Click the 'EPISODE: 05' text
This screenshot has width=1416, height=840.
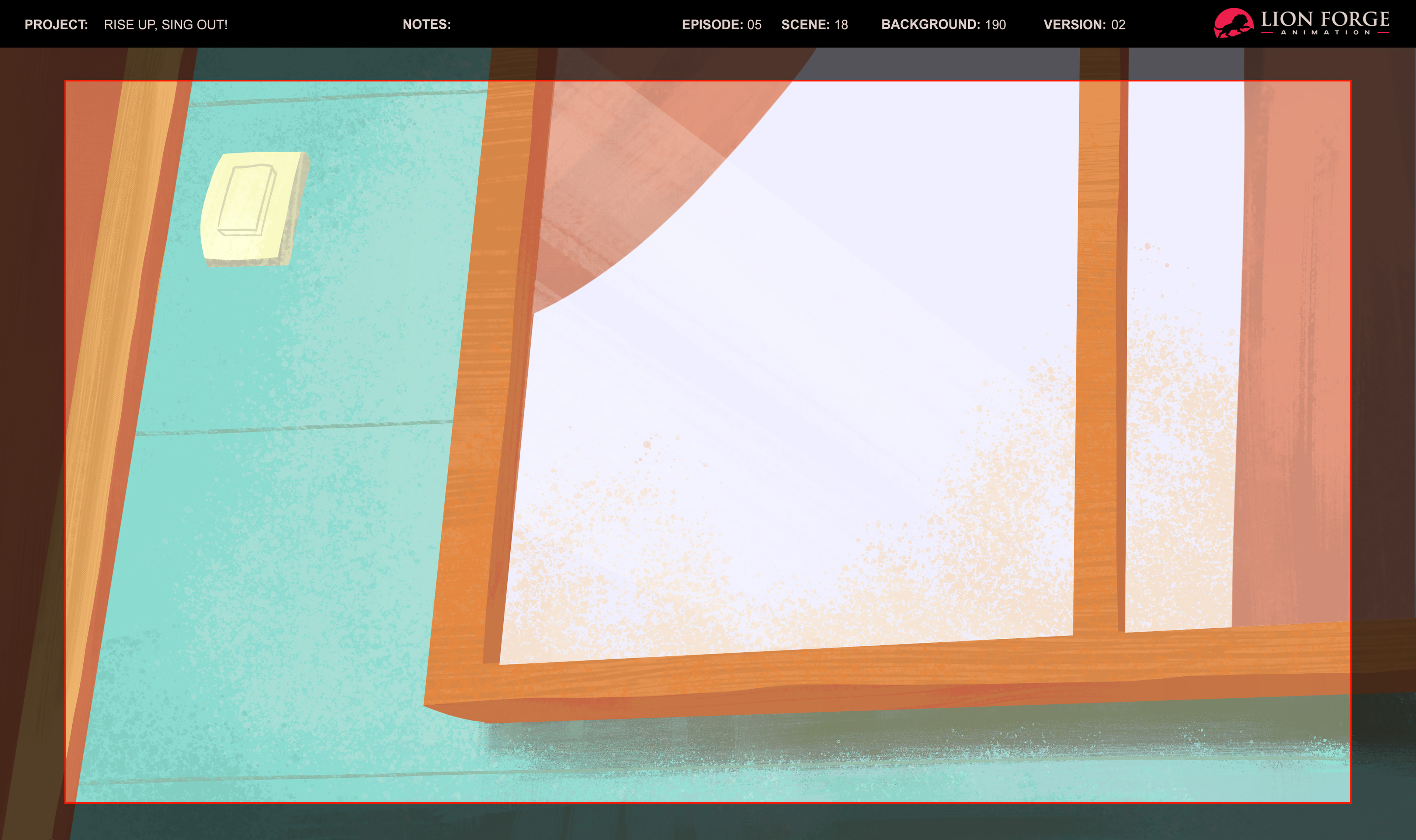pyautogui.click(x=722, y=25)
